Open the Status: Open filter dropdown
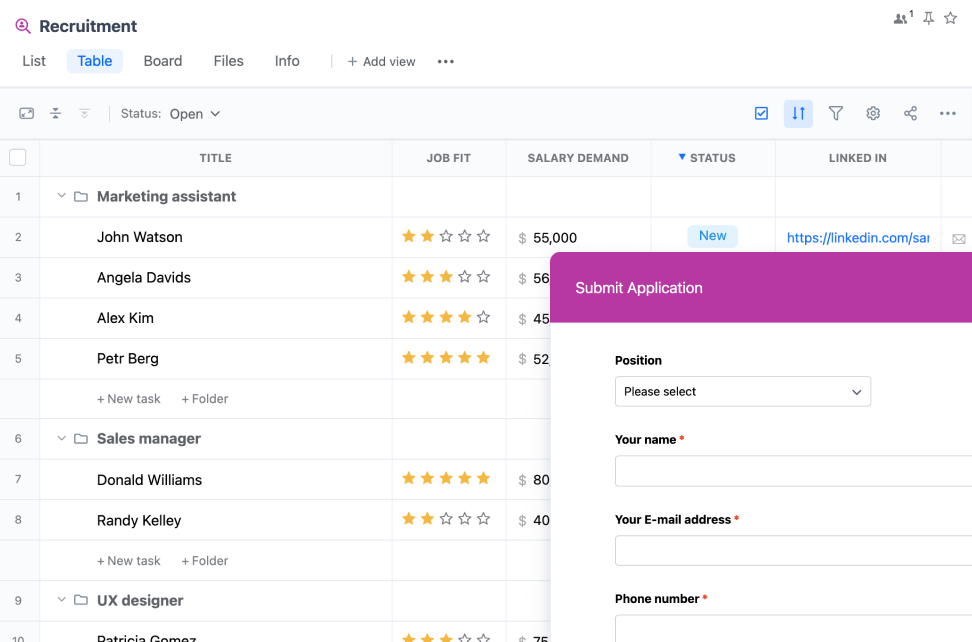Screen dimensions: 972x642 click(195, 113)
